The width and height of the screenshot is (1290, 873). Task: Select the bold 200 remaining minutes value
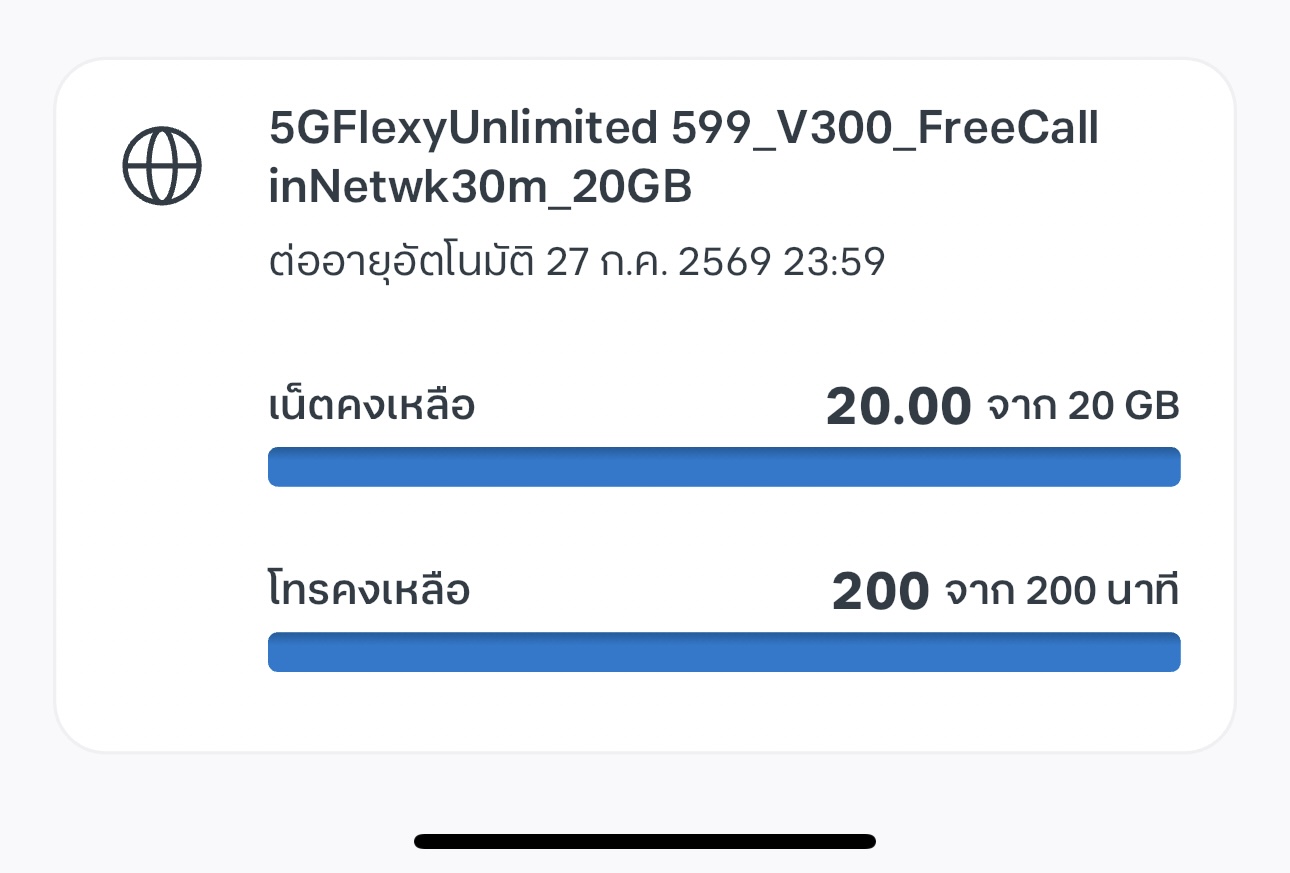click(x=881, y=592)
